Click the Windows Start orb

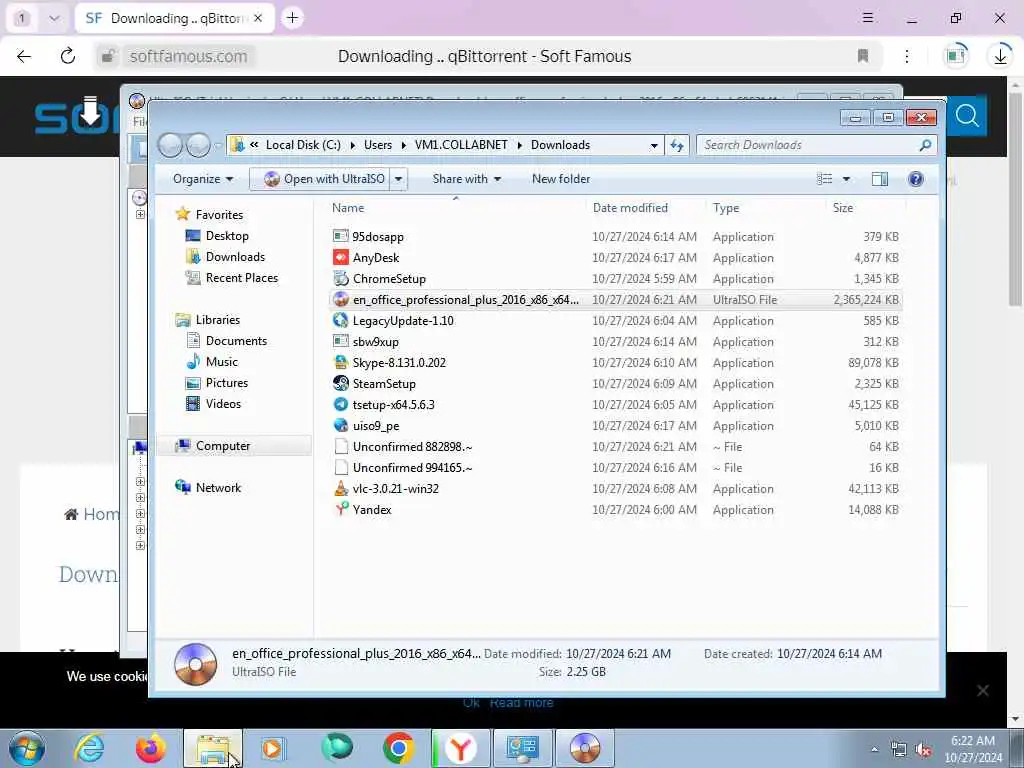point(27,748)
